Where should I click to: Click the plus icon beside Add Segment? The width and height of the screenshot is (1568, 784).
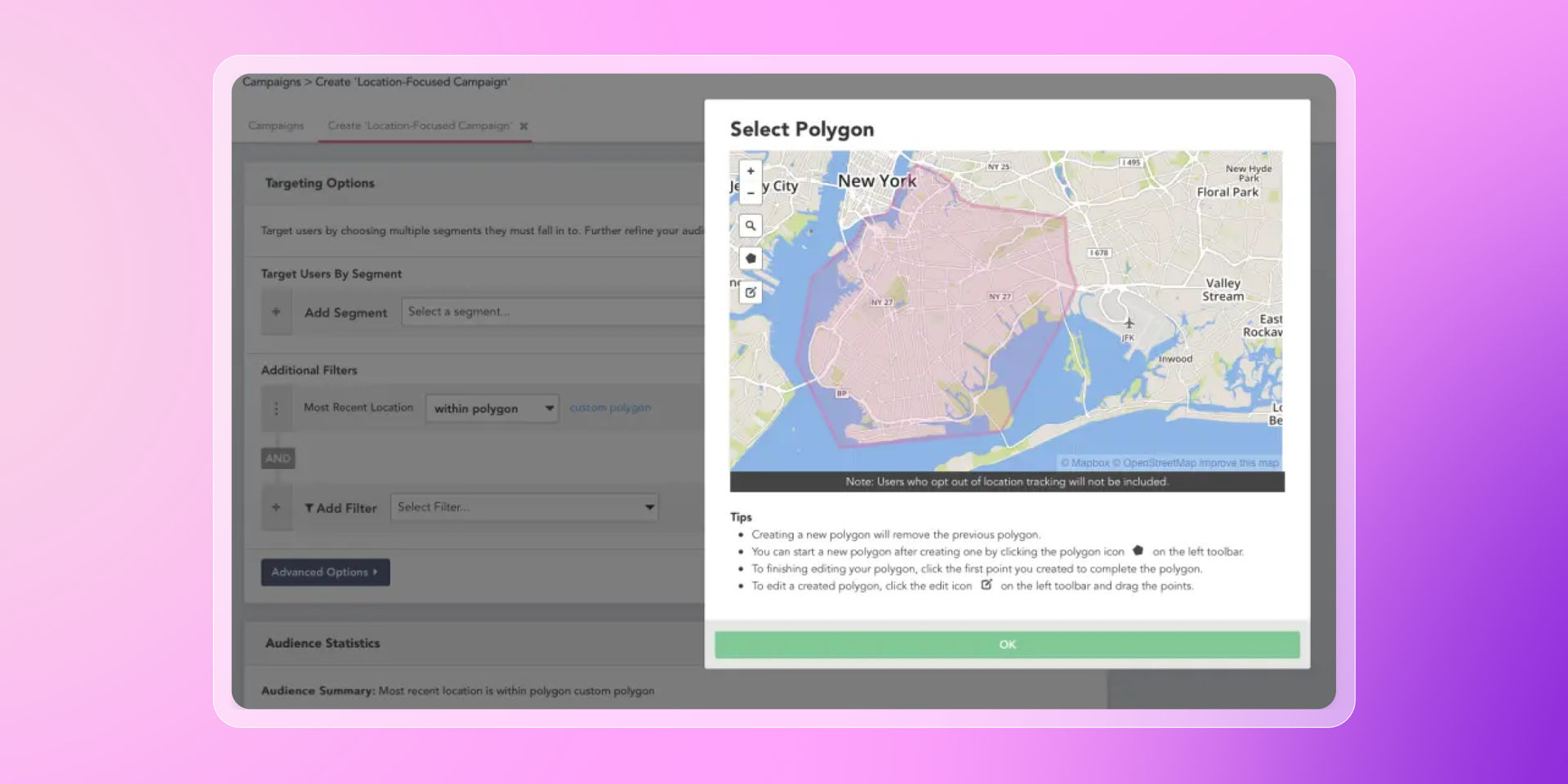click(276, 312)
